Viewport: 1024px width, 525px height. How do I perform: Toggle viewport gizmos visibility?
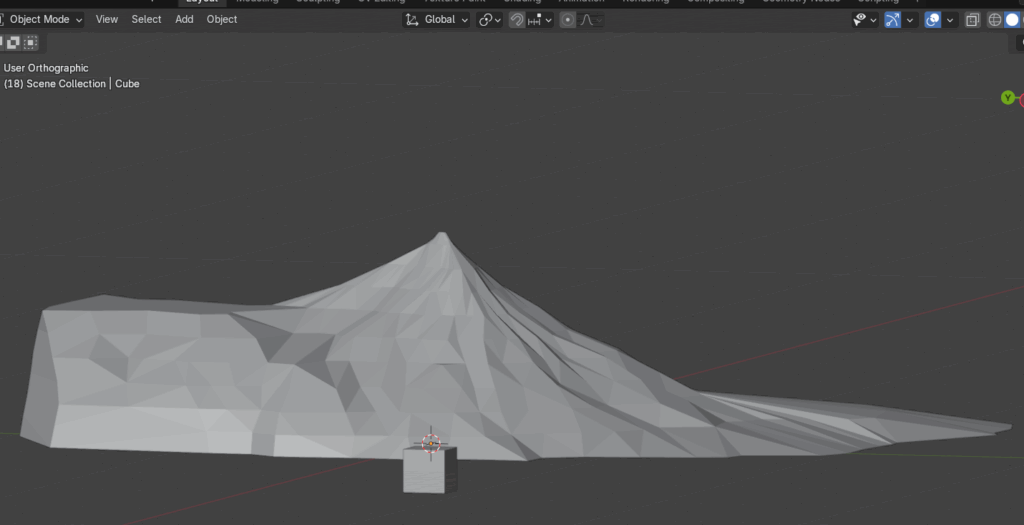point(892,20)
